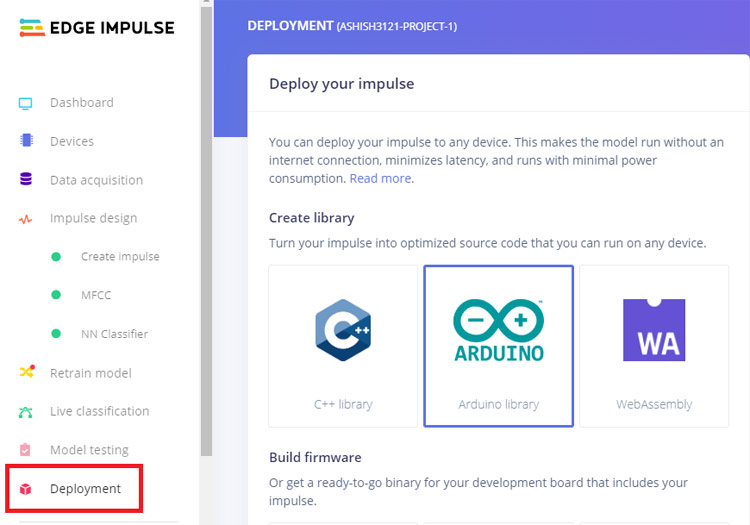Click the 'Build firmware' heading
This screenshot has height=525, width=750.
pos(315,458)
